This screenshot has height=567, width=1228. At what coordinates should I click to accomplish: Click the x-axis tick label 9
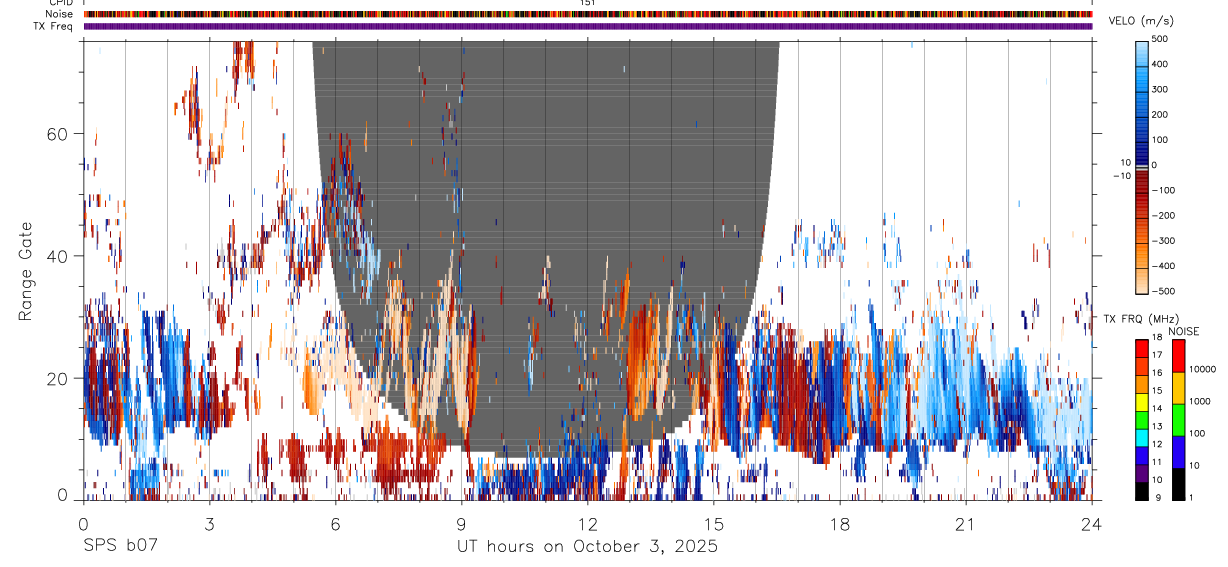(x=461, y=523)
